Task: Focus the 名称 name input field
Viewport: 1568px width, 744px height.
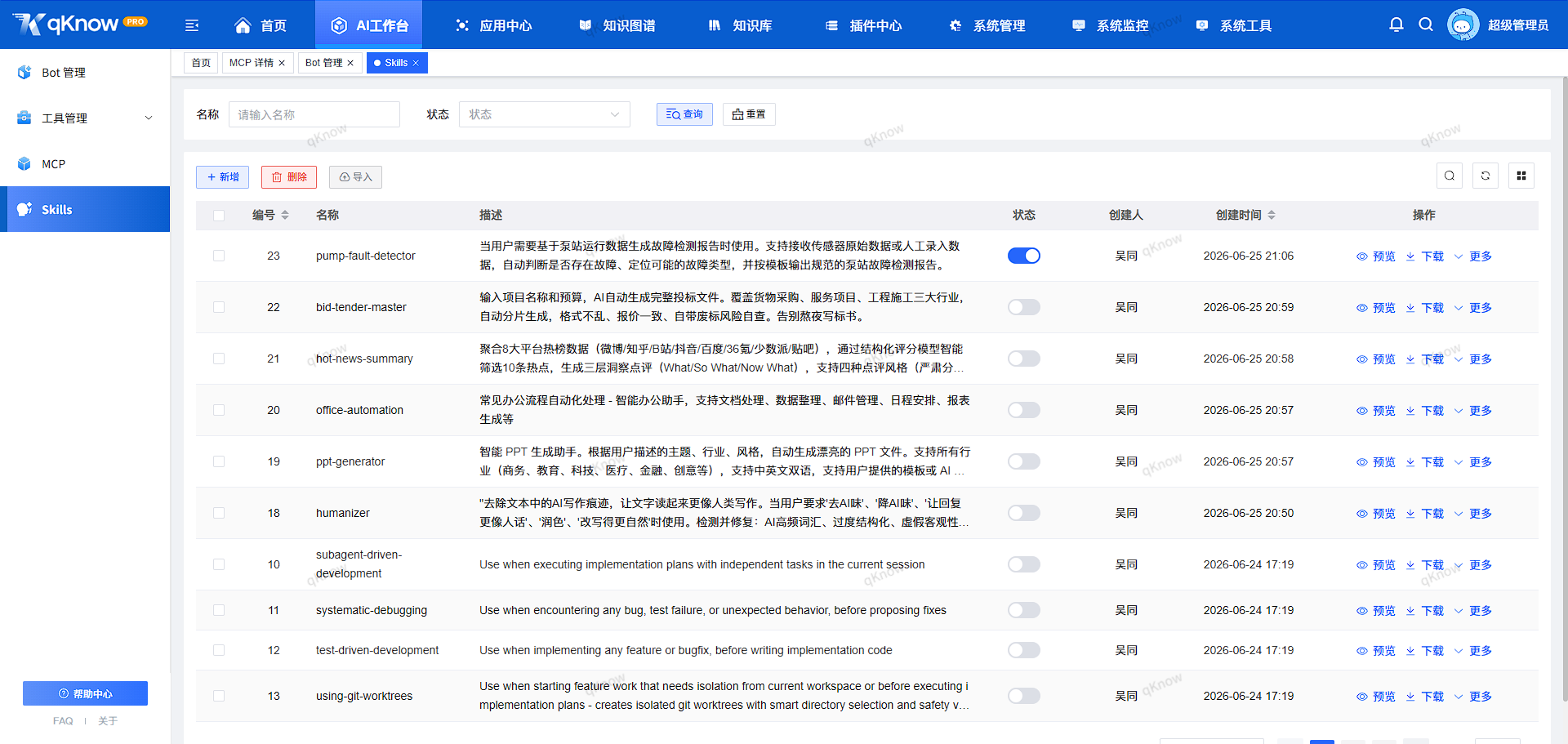Action: [x=314, y=114]
